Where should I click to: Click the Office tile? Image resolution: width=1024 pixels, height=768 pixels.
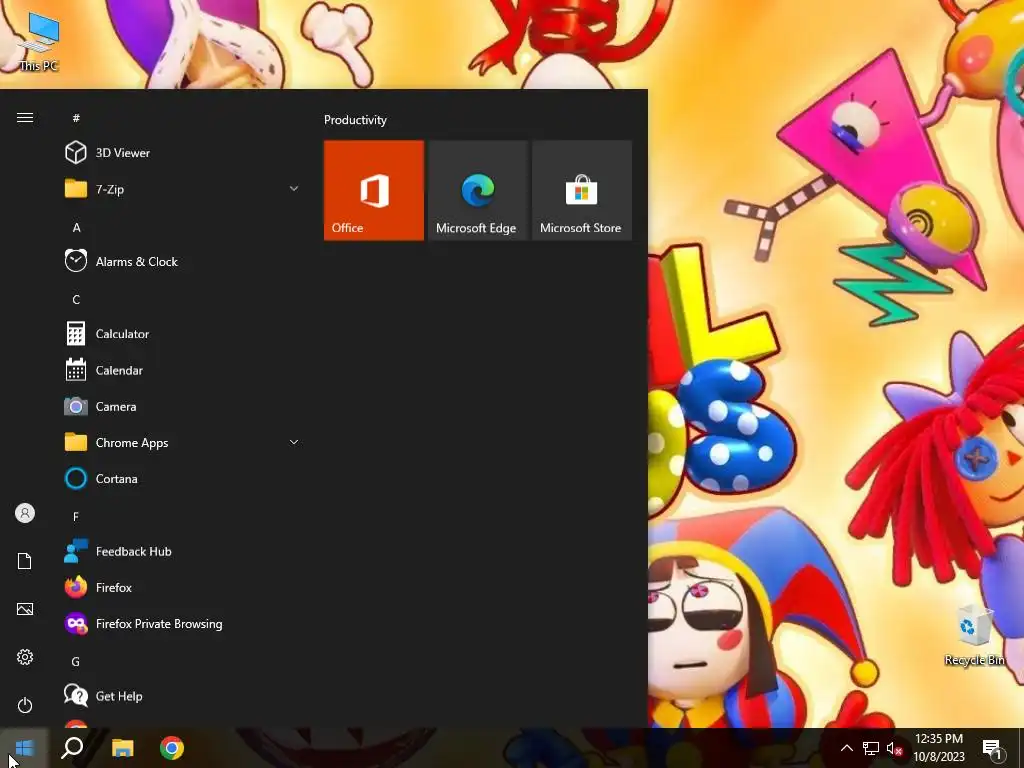[x=374, y=190]
